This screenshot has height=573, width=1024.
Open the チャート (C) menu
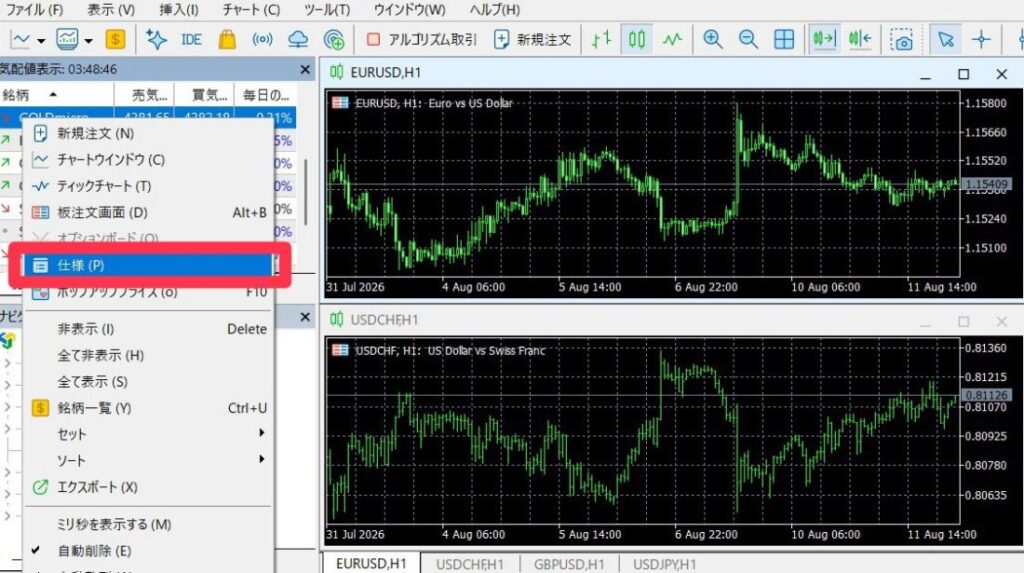[x=251, y=10]
